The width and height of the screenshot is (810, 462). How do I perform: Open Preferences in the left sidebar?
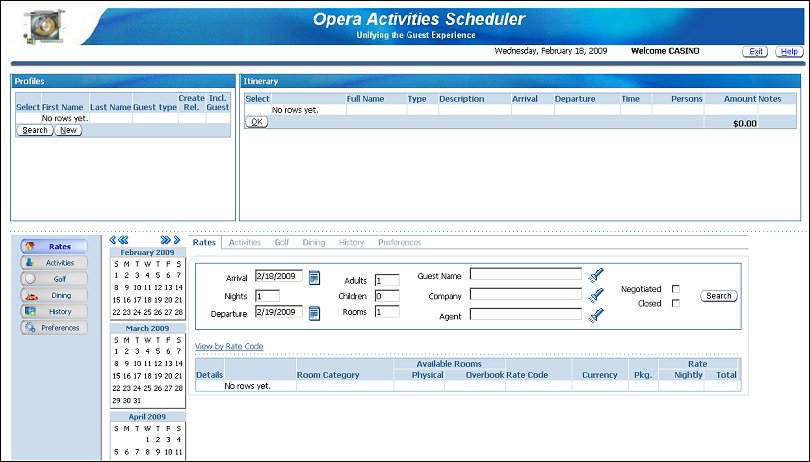click(53, 328)
